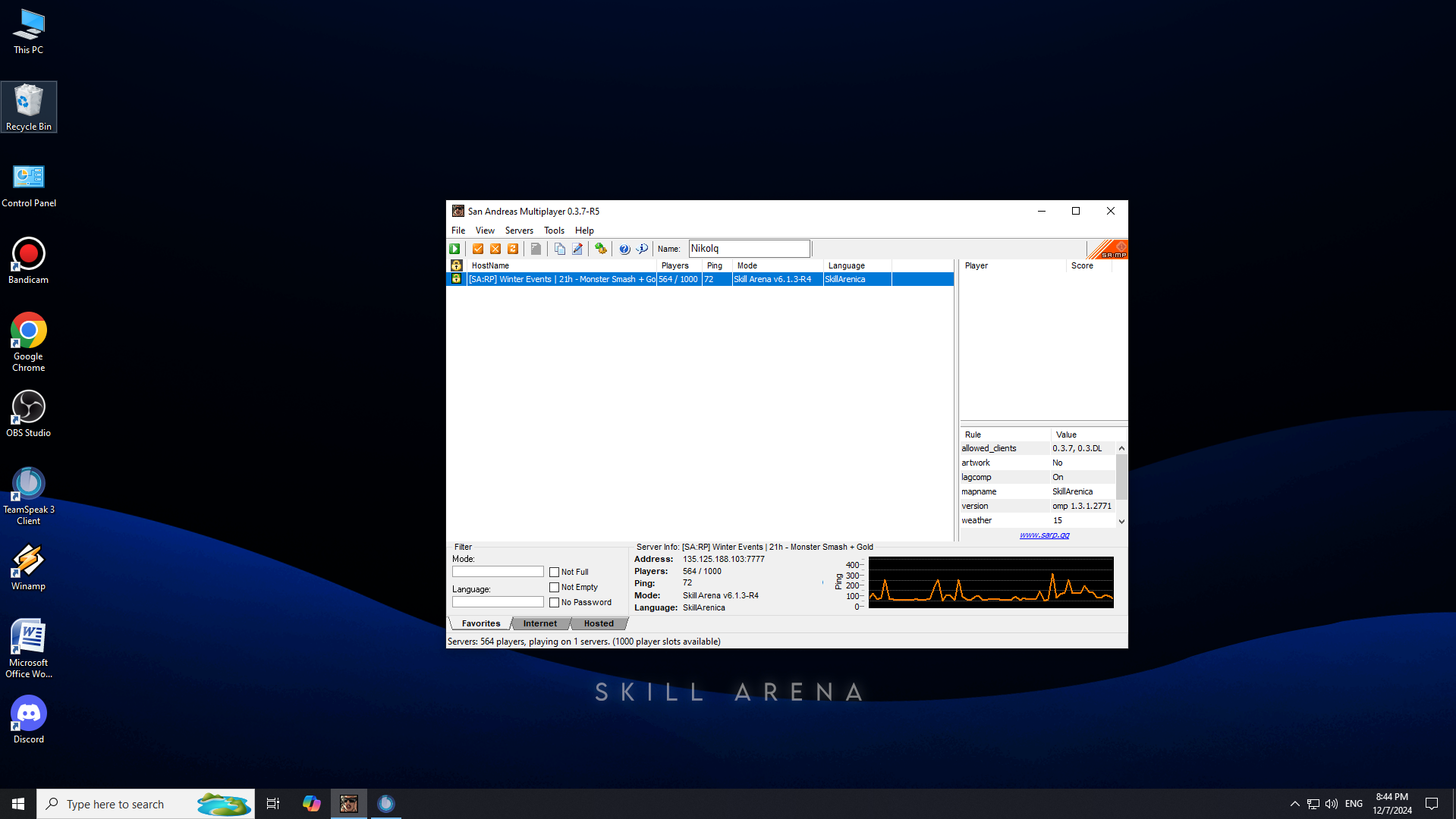Viewport: 1456px width, 819px height.
Task: Launch the Discord desktop shortcut
Action: pos(29,720)
